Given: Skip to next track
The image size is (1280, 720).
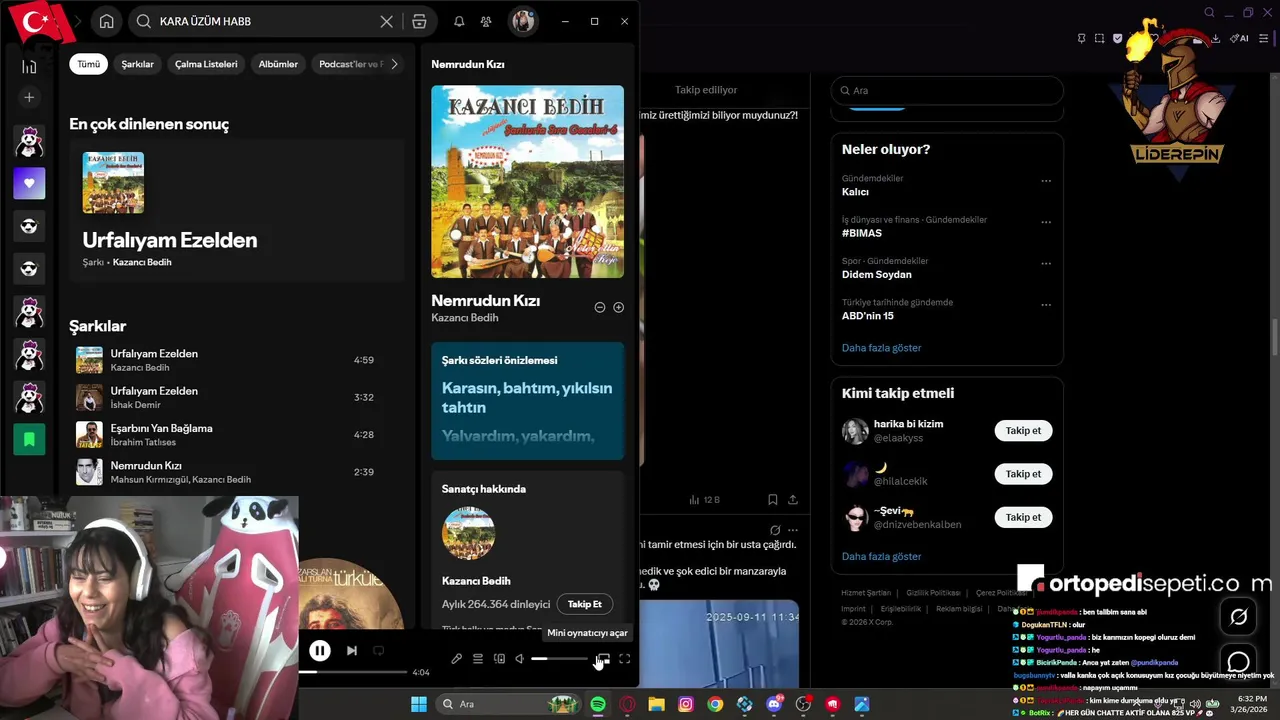Looking at the screenshot, I should [351, 651].
